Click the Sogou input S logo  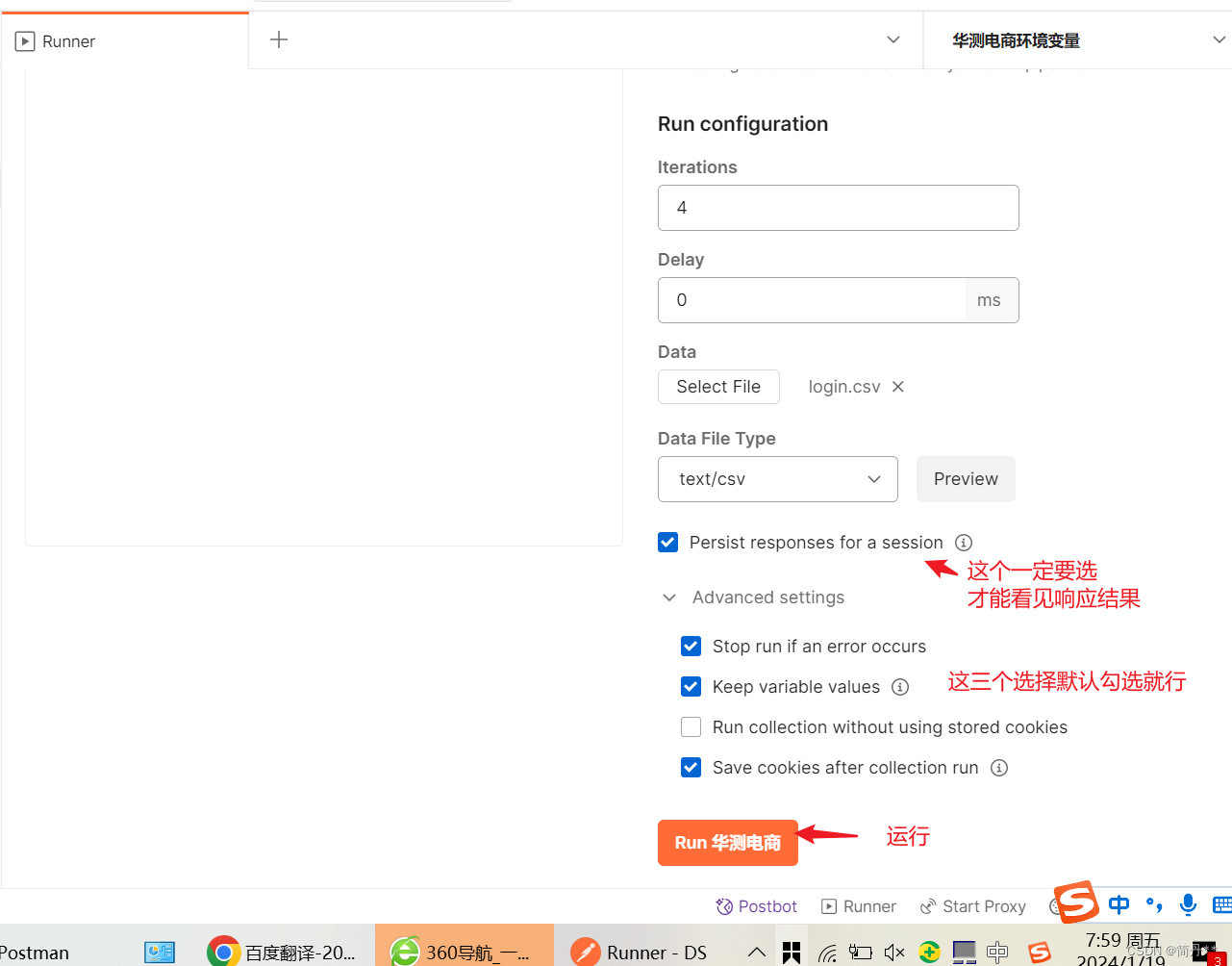[1076, 902]
